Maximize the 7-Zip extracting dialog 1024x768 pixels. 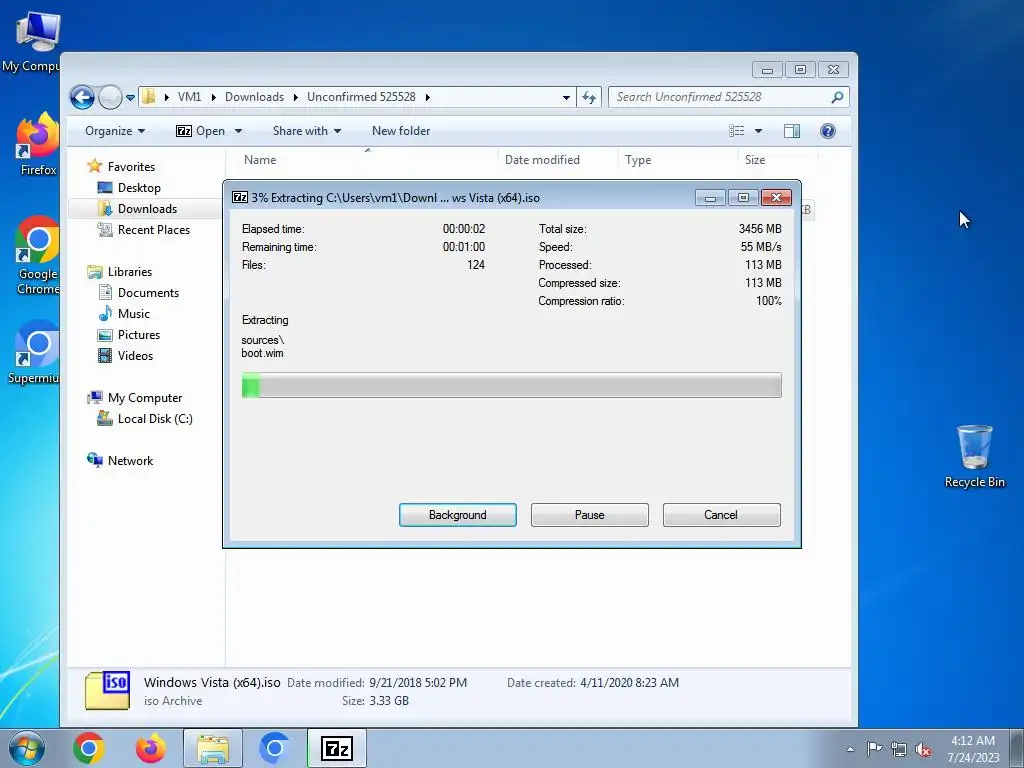pos(743,197)
